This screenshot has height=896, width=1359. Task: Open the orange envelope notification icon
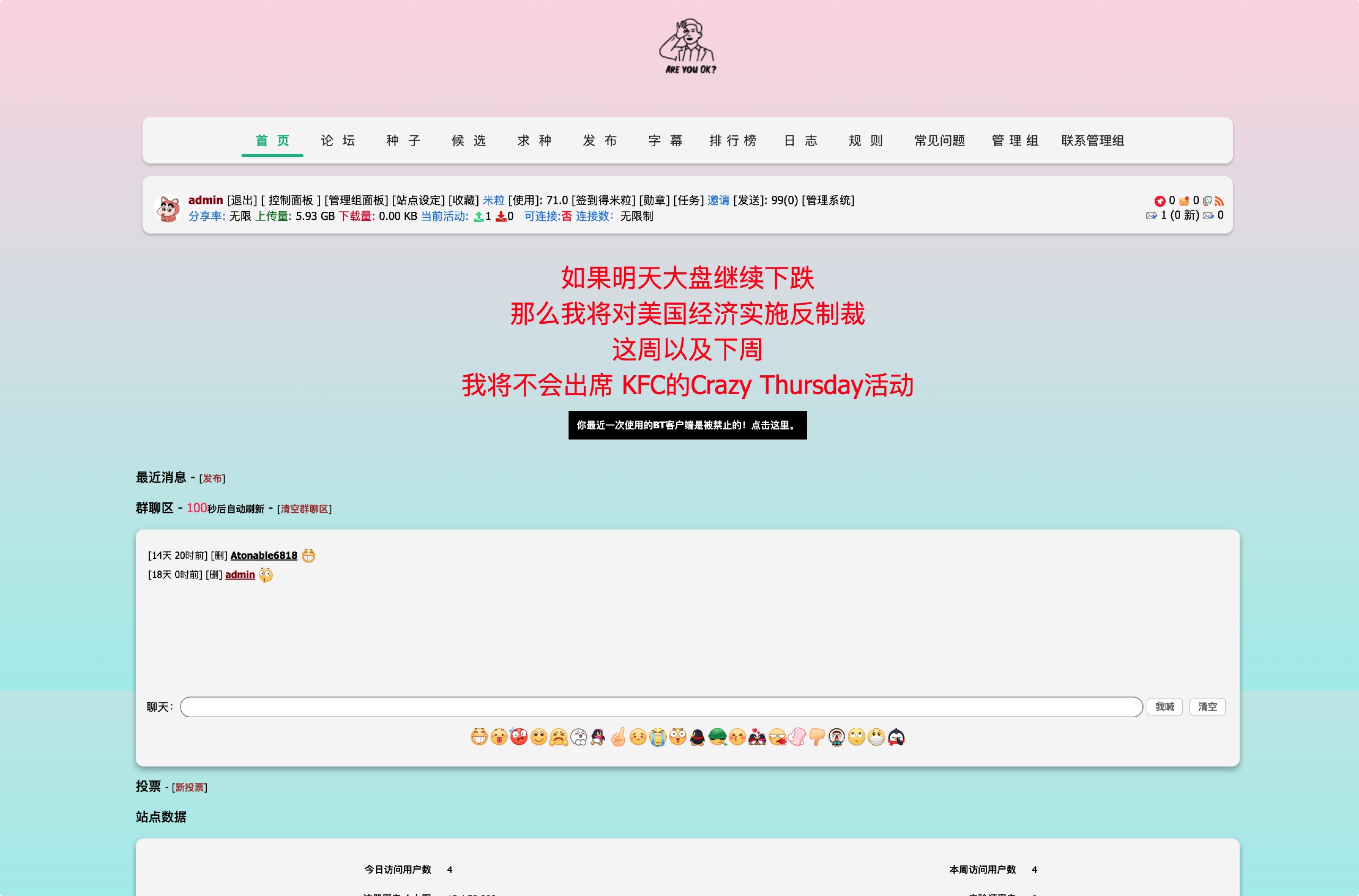coord(1184,201)
